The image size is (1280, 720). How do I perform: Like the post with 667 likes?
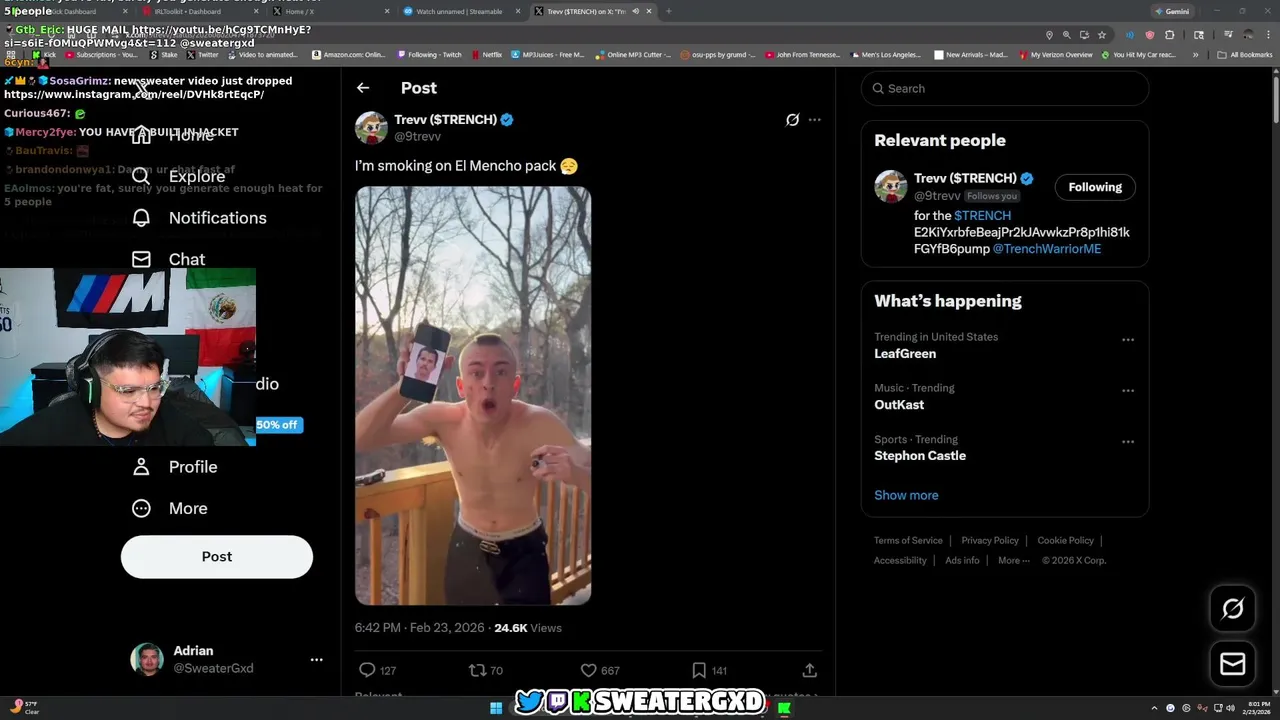pyautogui.click(x=588, y=670)
